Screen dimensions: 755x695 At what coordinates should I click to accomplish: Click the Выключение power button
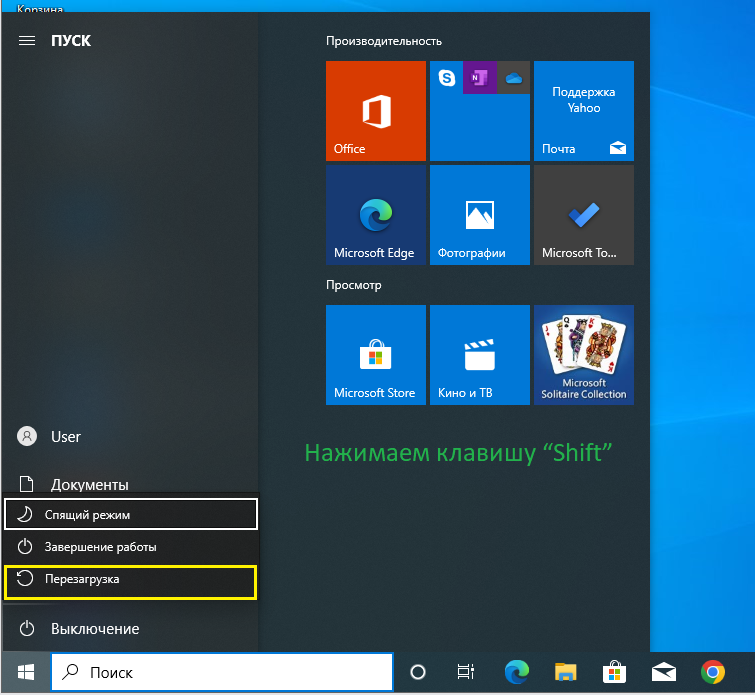point(130,629)
